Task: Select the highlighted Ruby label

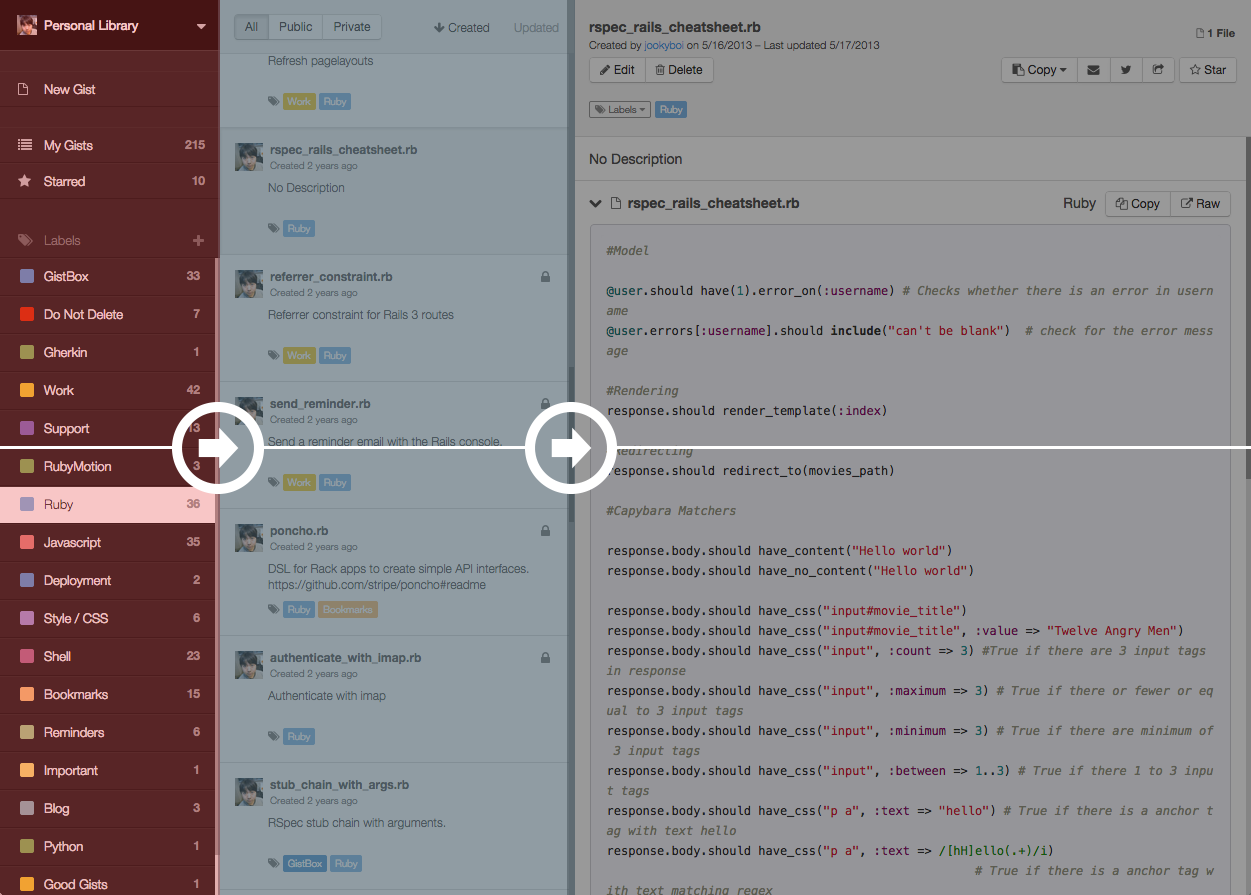Action: 107,504
